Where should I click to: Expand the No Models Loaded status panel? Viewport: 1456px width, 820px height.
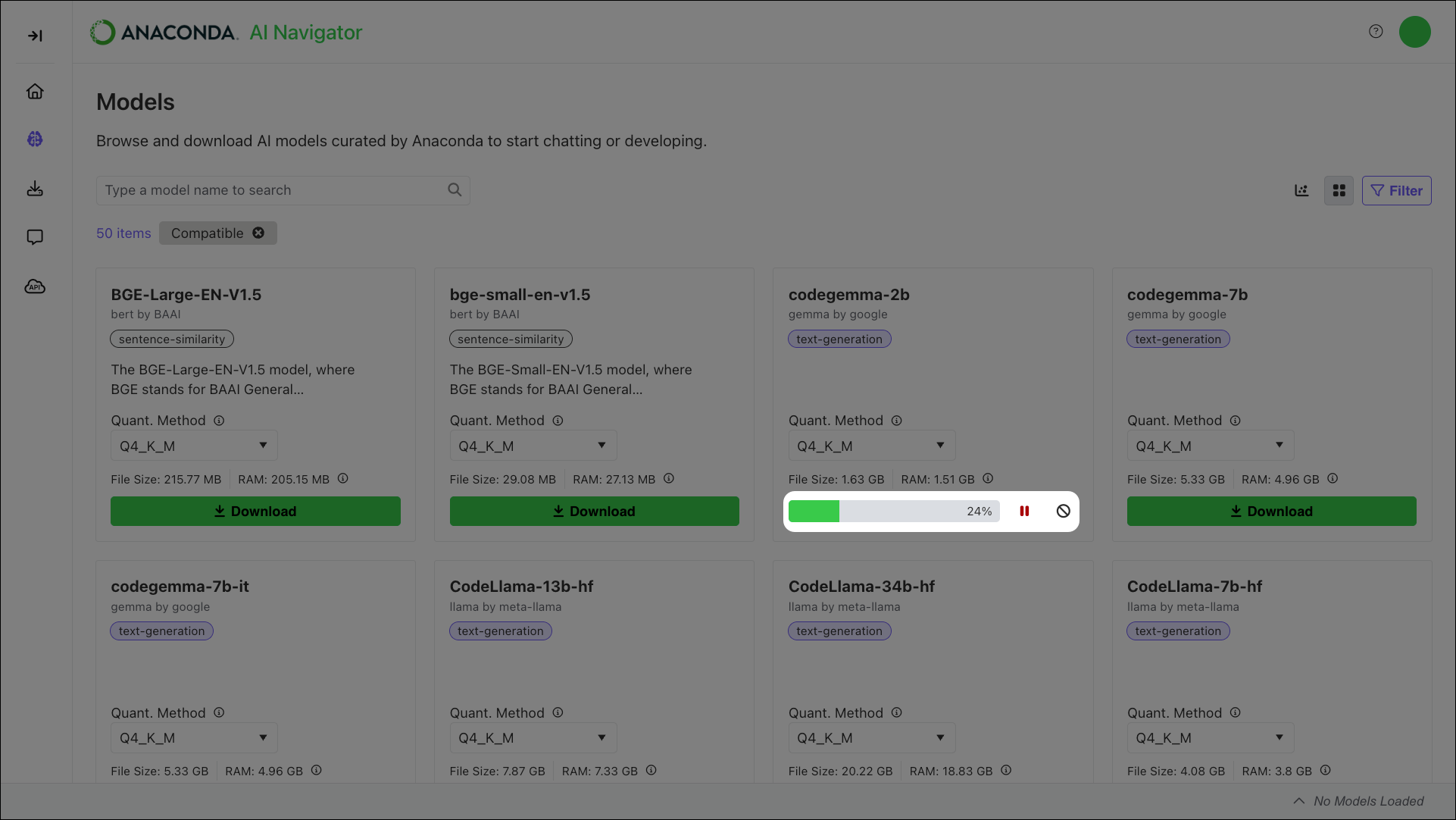click(1358, 801)
